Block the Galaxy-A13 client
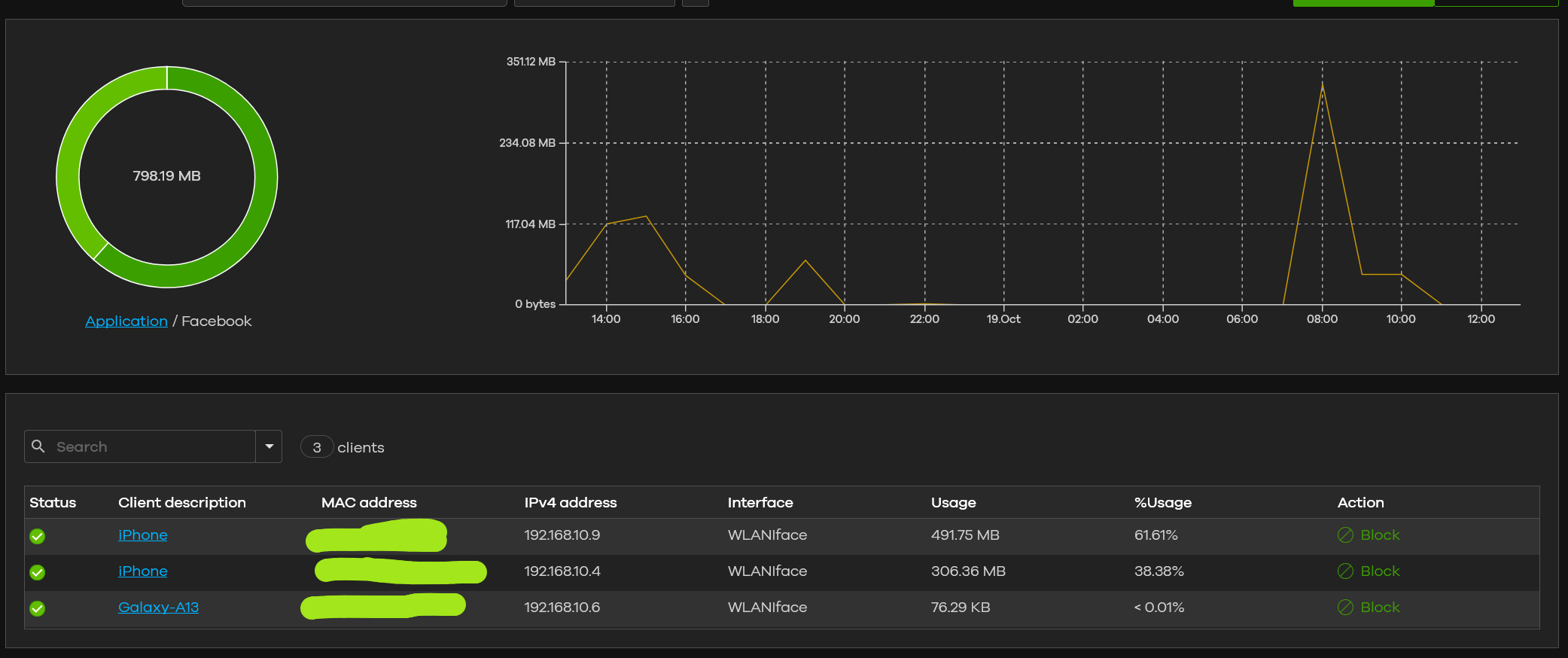The height and width of the screenshot is (658, 1568). 1380,608
